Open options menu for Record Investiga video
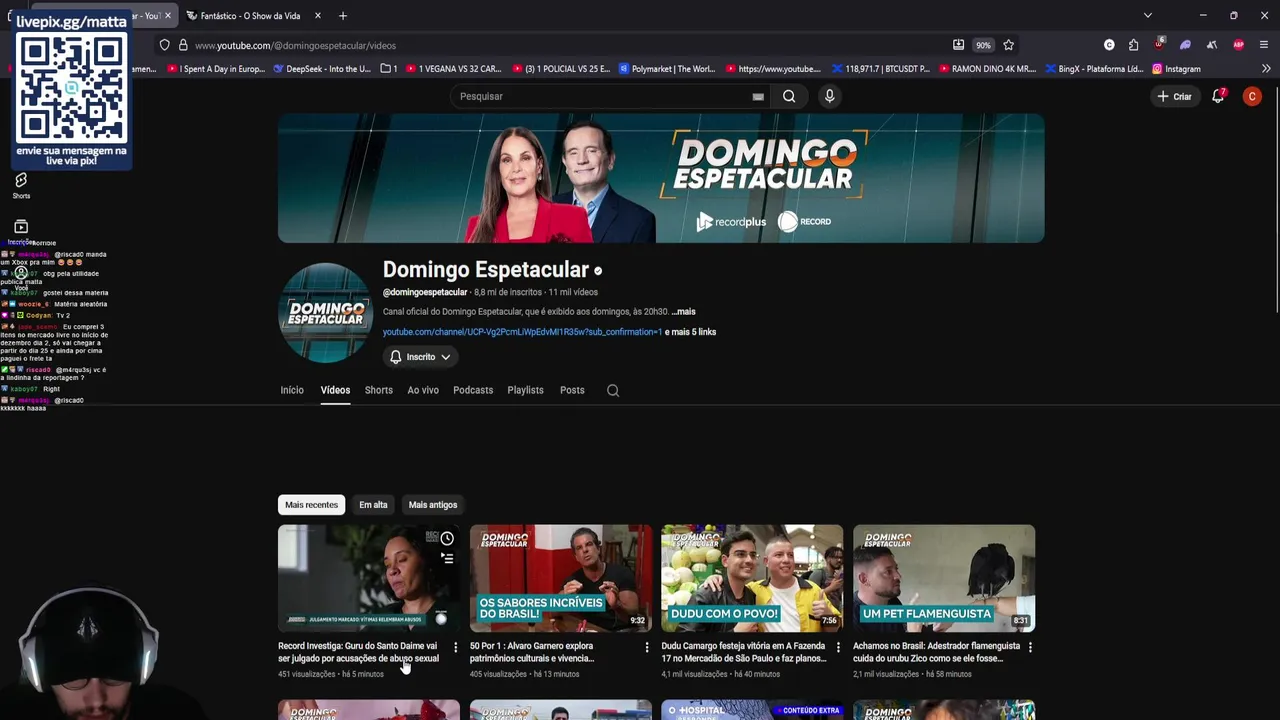1280x720 pixels. coord(455,647)
